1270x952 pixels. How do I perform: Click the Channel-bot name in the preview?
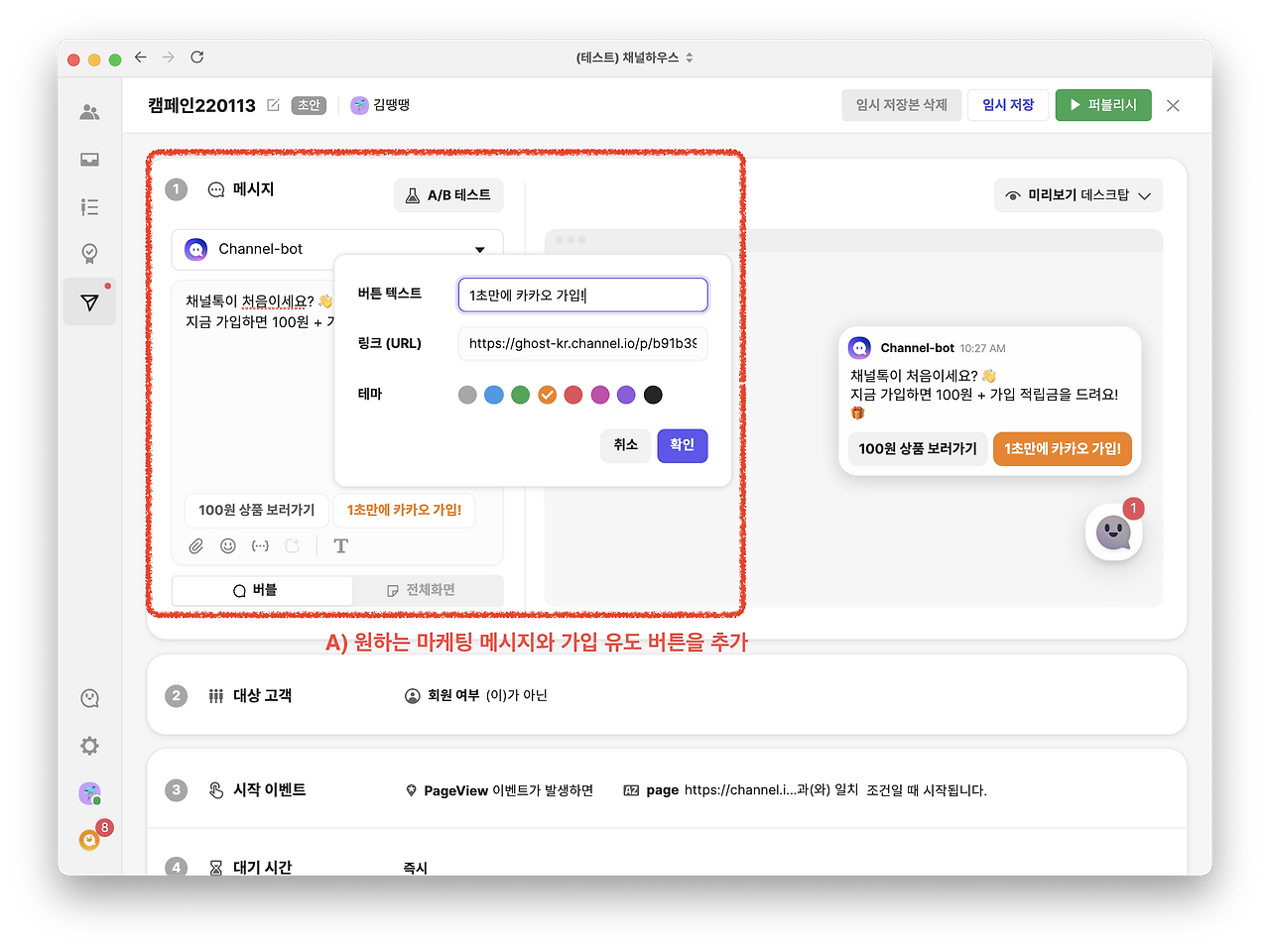pyautogui.click(x=917, y=348)
